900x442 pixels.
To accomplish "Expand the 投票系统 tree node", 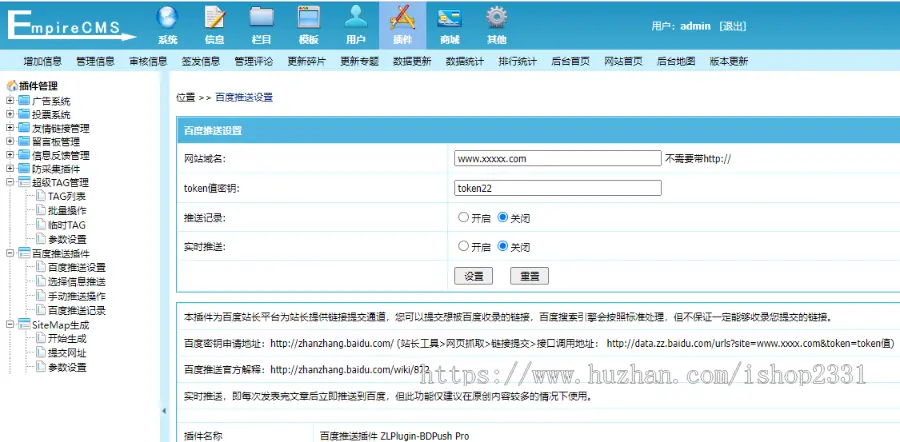I will (10, 114).
